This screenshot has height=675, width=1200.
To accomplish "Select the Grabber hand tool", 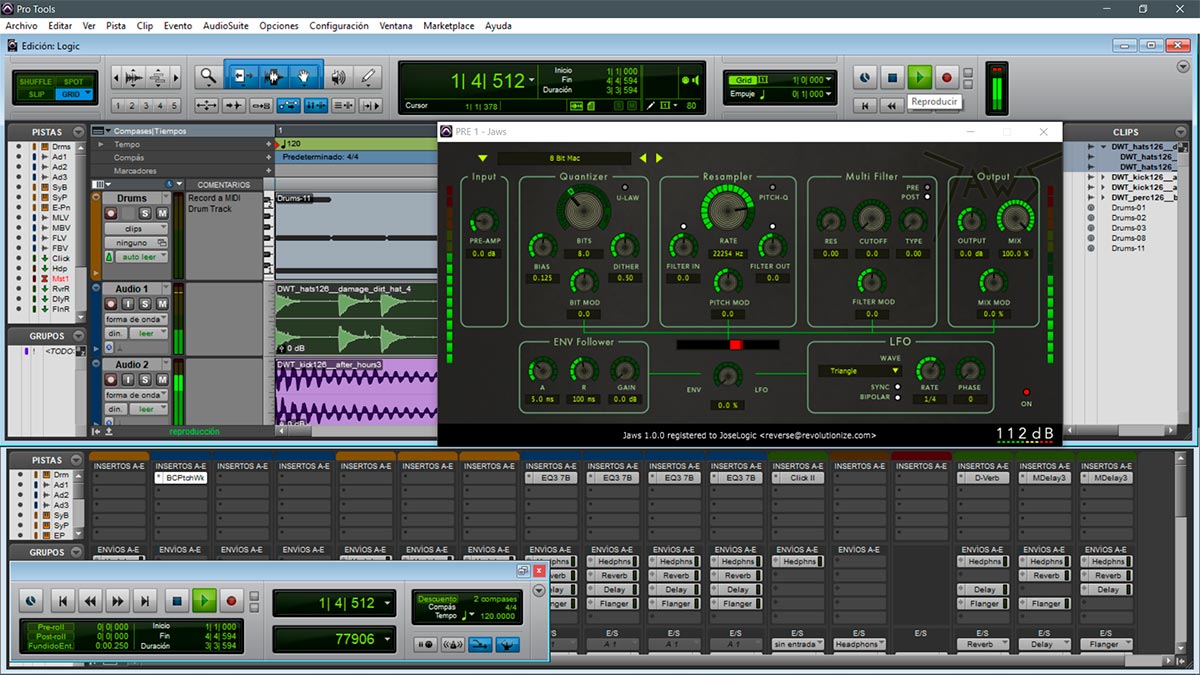I will (x=305, y=76).
